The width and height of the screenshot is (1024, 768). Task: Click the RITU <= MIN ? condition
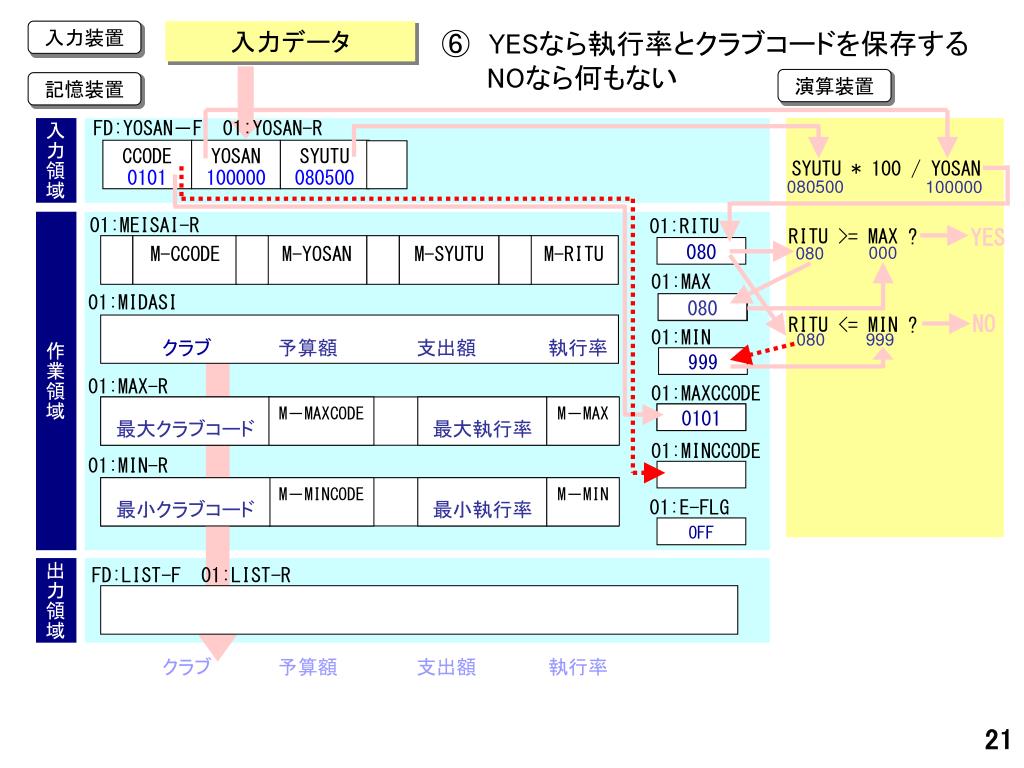[x=852, y=324]
